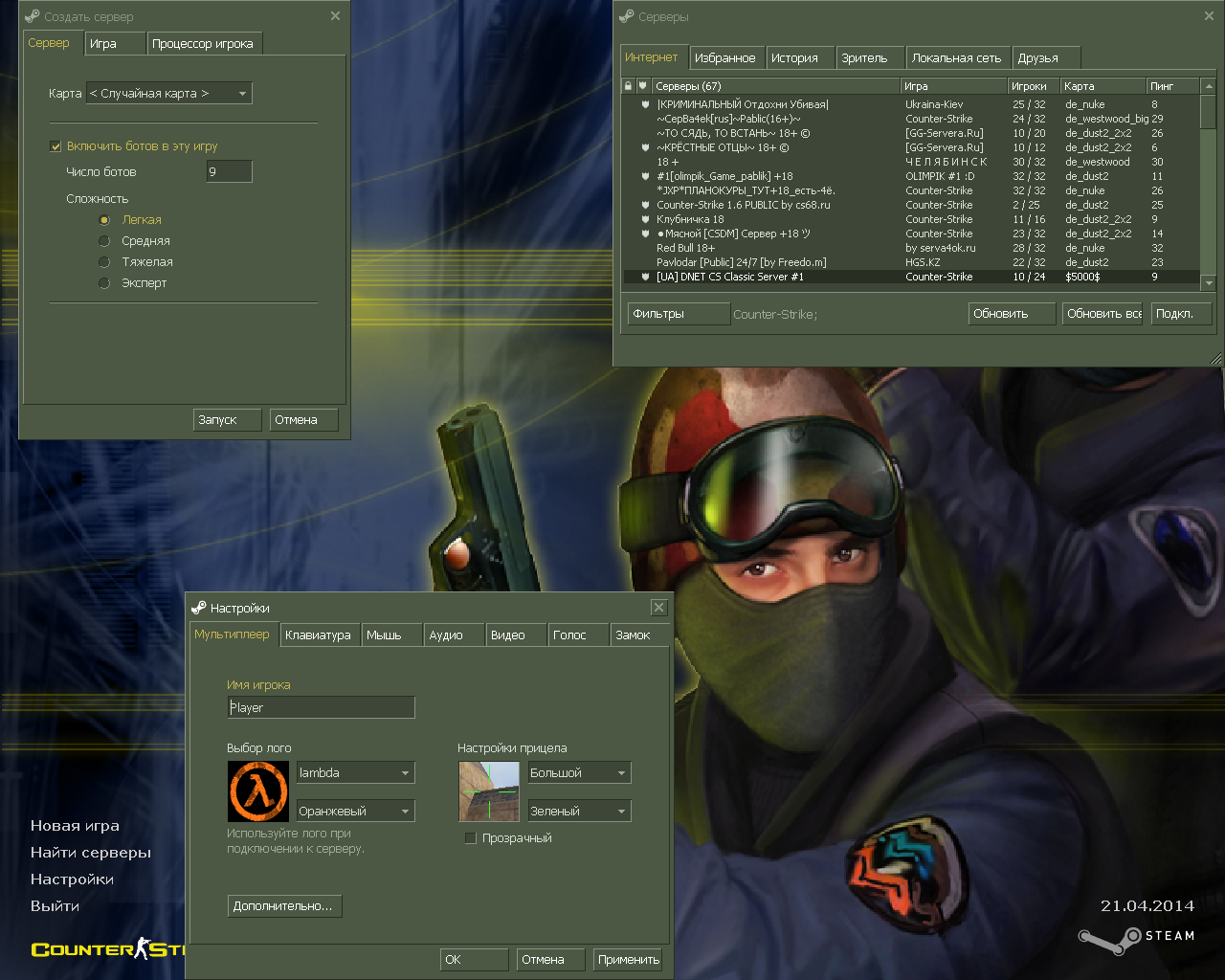Close the Создать сервер window
Image resolution: width=1225 pixels, height=980 pixels.
pyautogui.click(x=335, y=16)
